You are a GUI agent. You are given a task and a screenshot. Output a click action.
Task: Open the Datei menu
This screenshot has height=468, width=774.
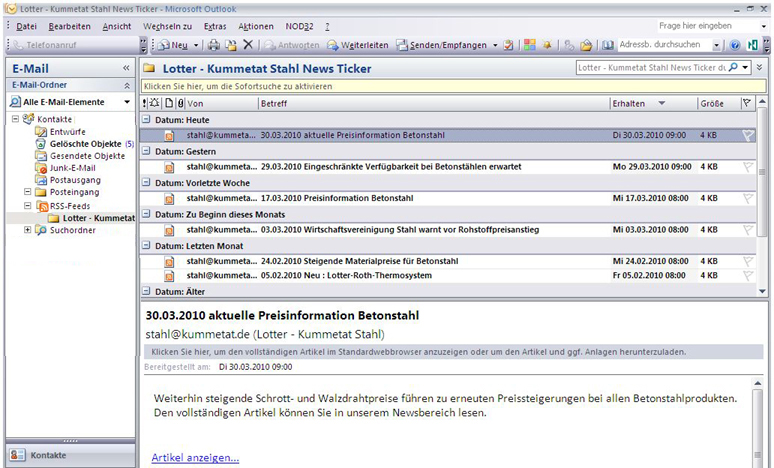26,26
